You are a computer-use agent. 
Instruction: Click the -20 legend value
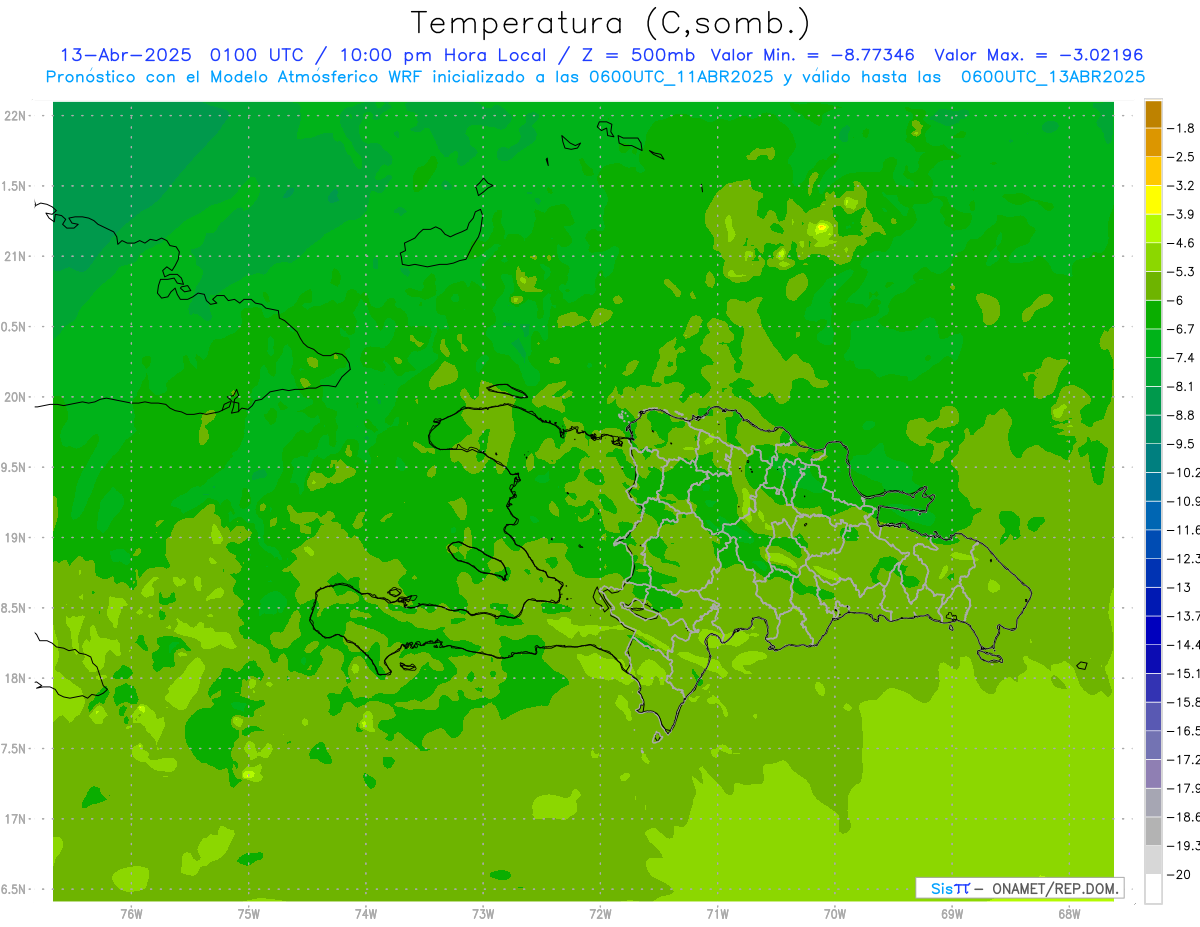click(x=1180, y=875)
